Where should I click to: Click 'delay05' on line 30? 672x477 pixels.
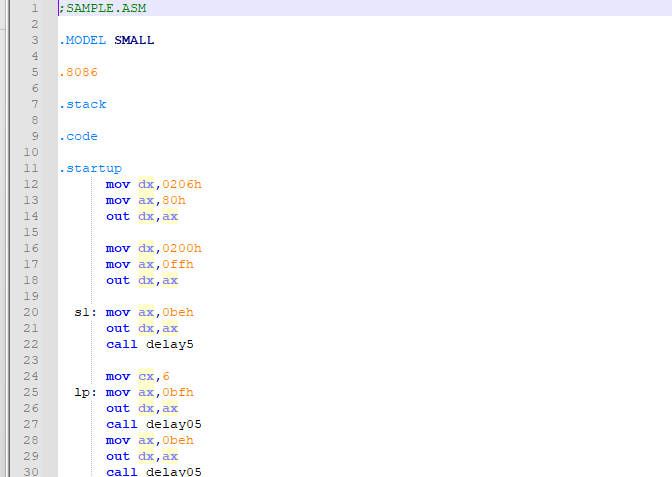coord(174,472)
